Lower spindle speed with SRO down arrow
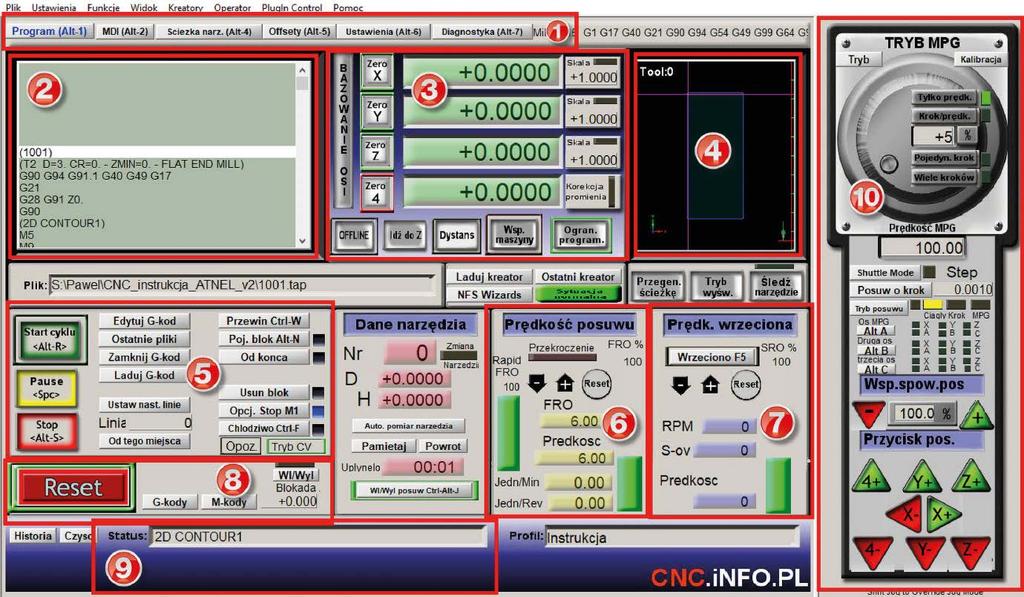The image size is (1024, 597). (x=680, y=385)
